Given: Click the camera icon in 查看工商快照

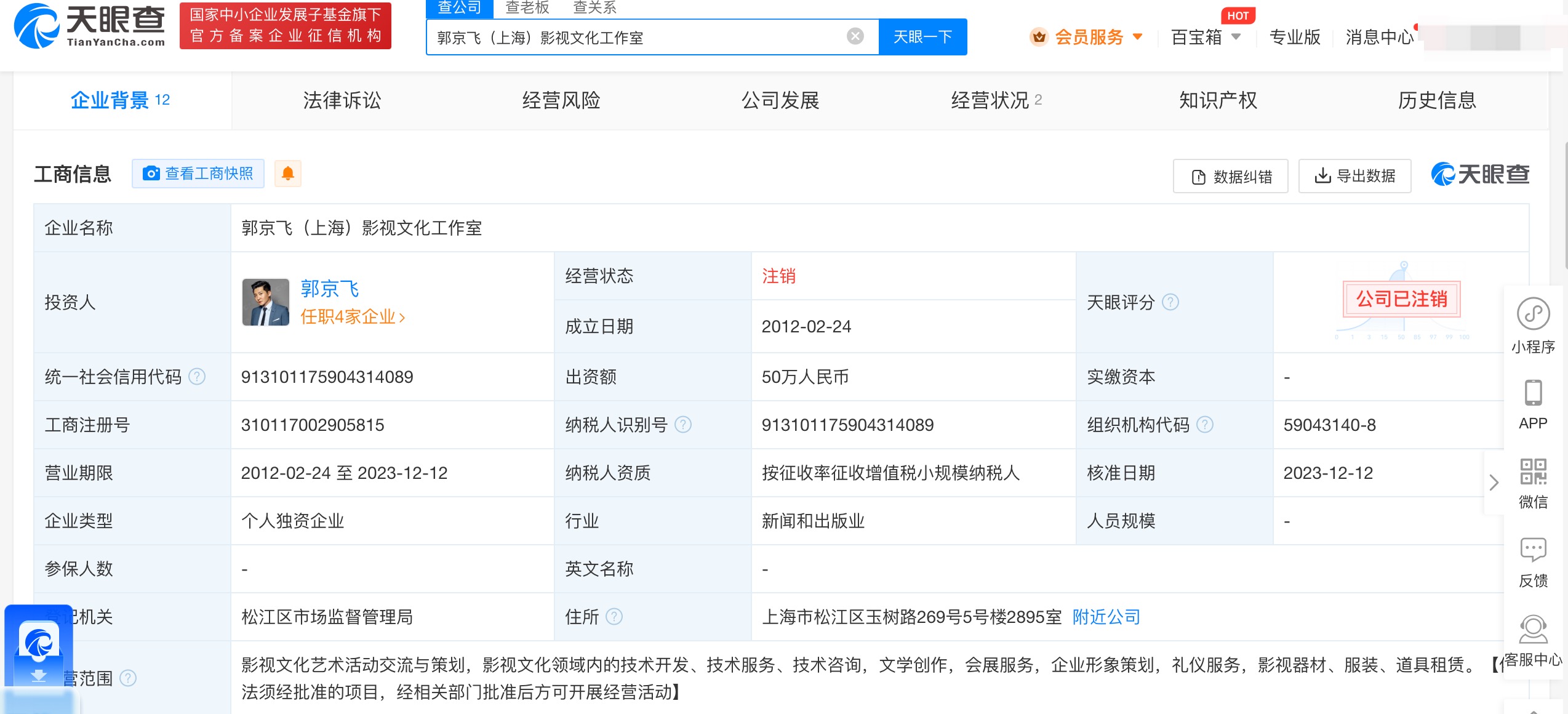Looking at the screenshot, I should coord(151,174).
